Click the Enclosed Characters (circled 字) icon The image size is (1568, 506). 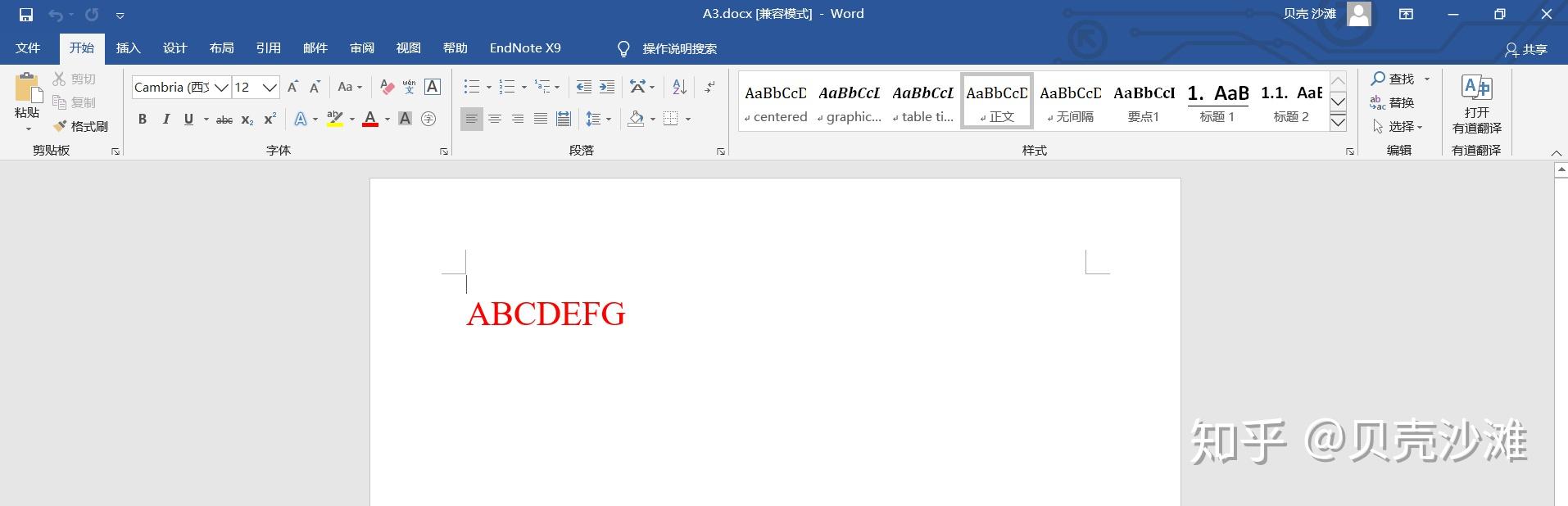(428, 119)
